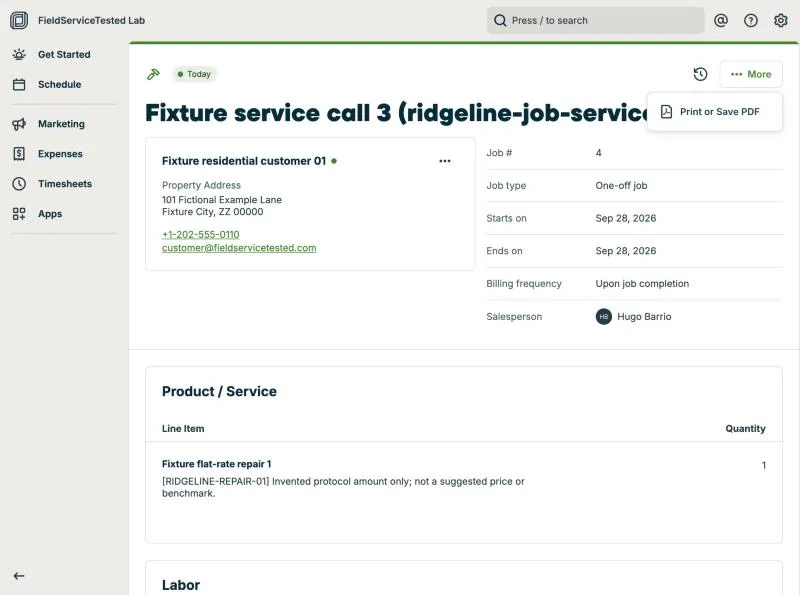Click the search magnifier icon

500,20
